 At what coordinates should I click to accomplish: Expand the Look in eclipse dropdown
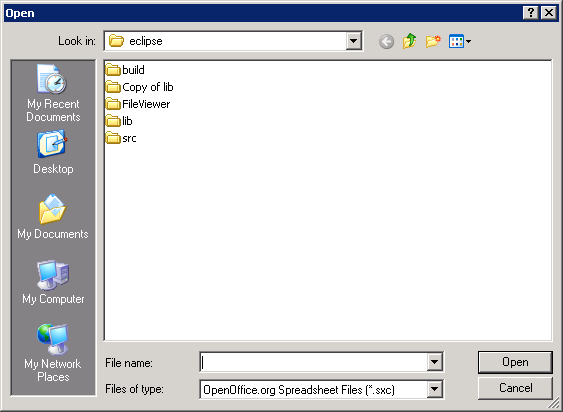click(353, 41)
